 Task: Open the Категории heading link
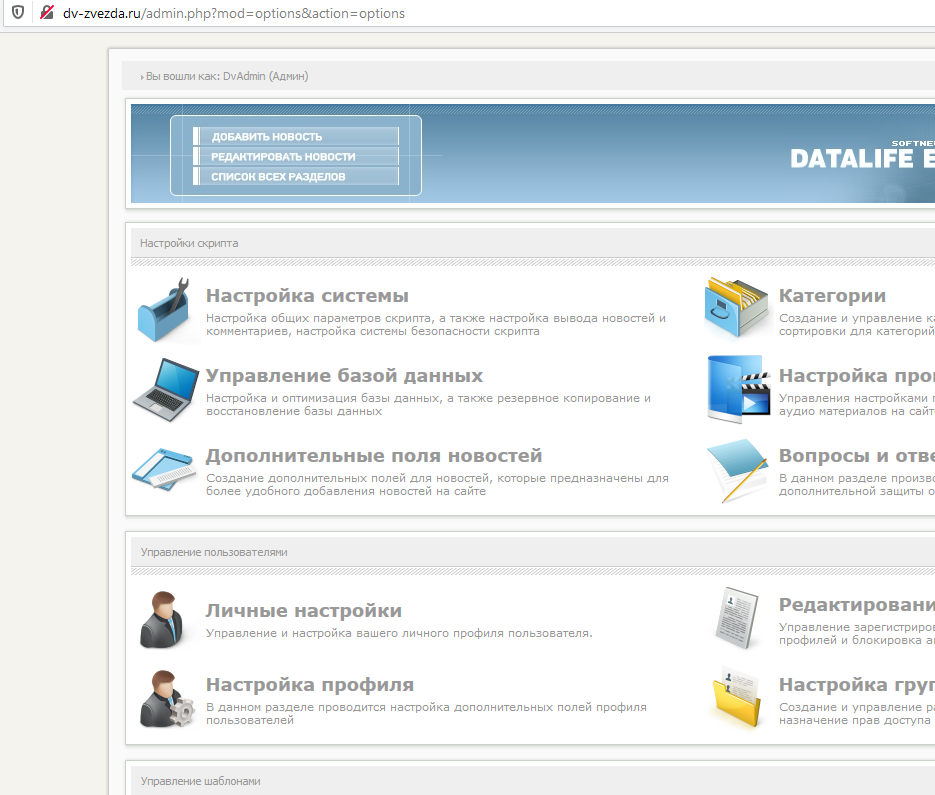(832, 295)
